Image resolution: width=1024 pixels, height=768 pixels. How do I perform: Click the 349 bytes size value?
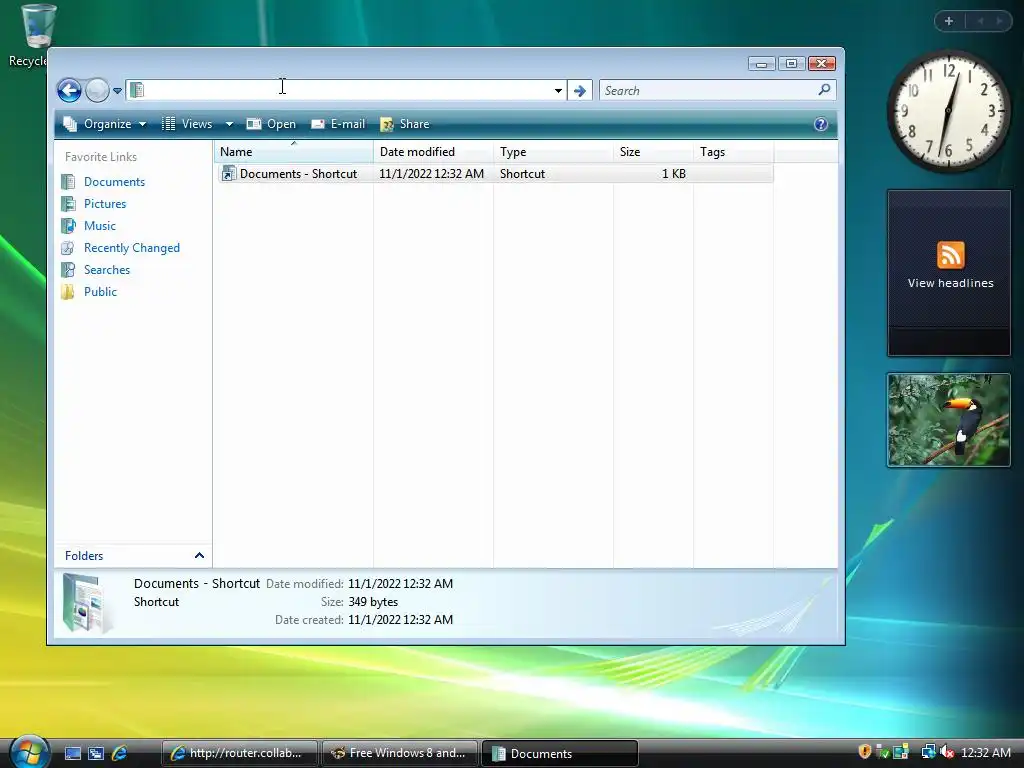373,602
